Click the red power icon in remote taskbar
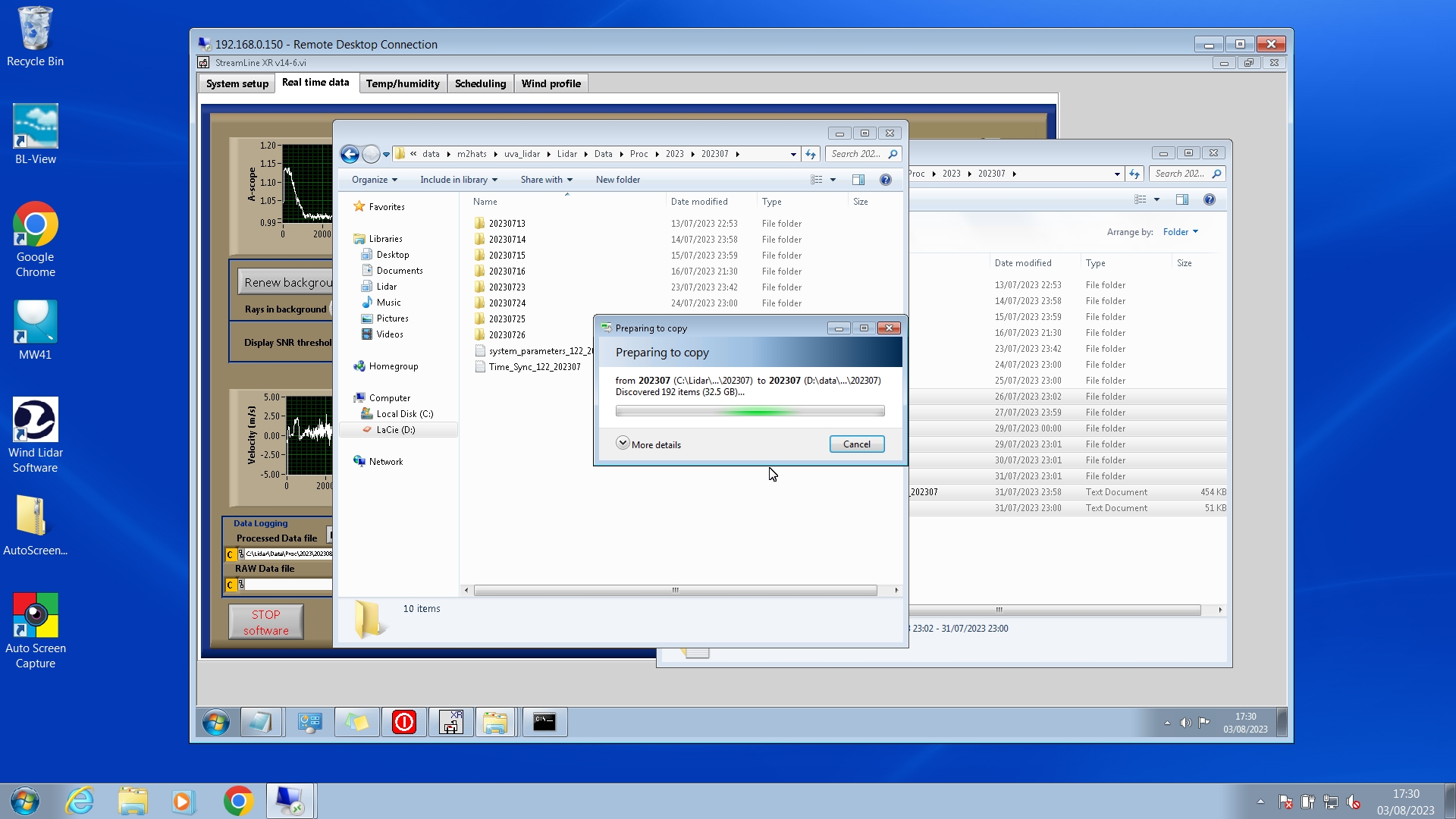The height and width of the screenshot is (819, 1456). pos(403,723)
